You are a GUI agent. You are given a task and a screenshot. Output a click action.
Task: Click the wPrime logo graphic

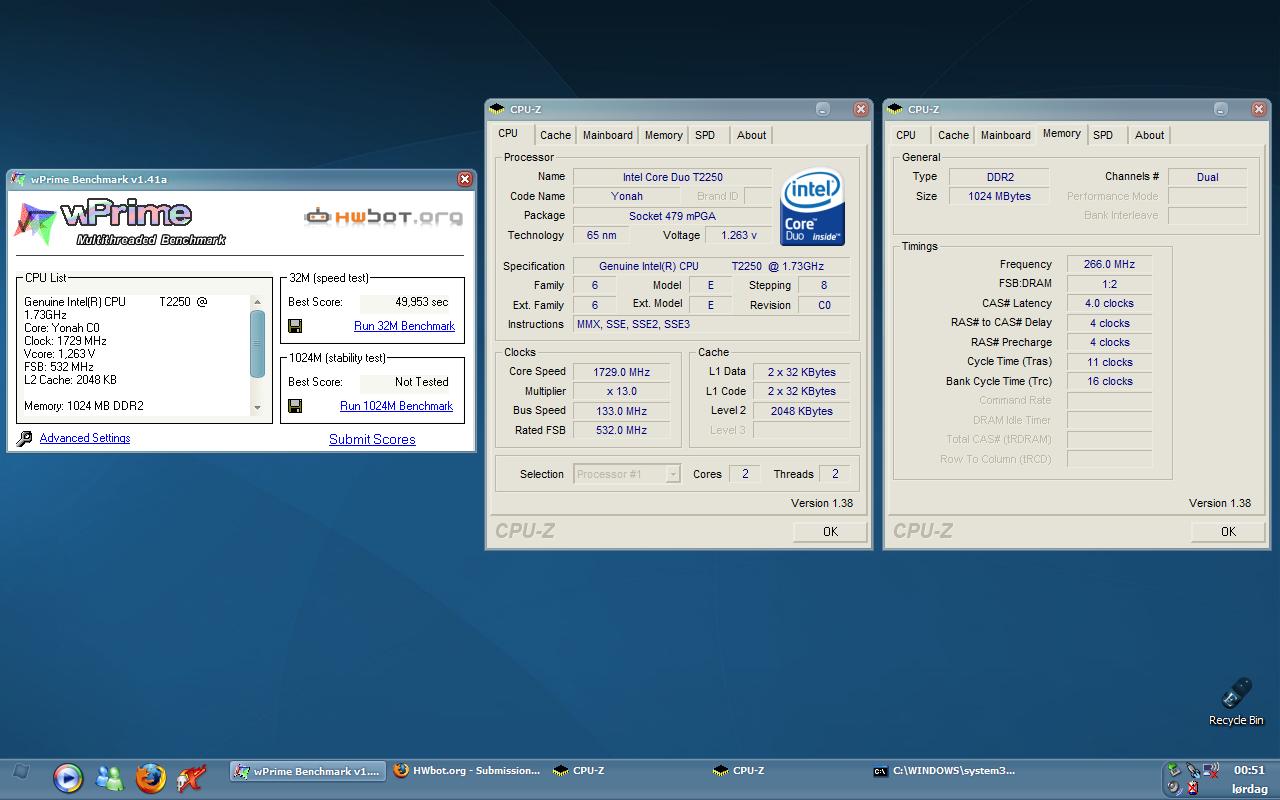119,222
